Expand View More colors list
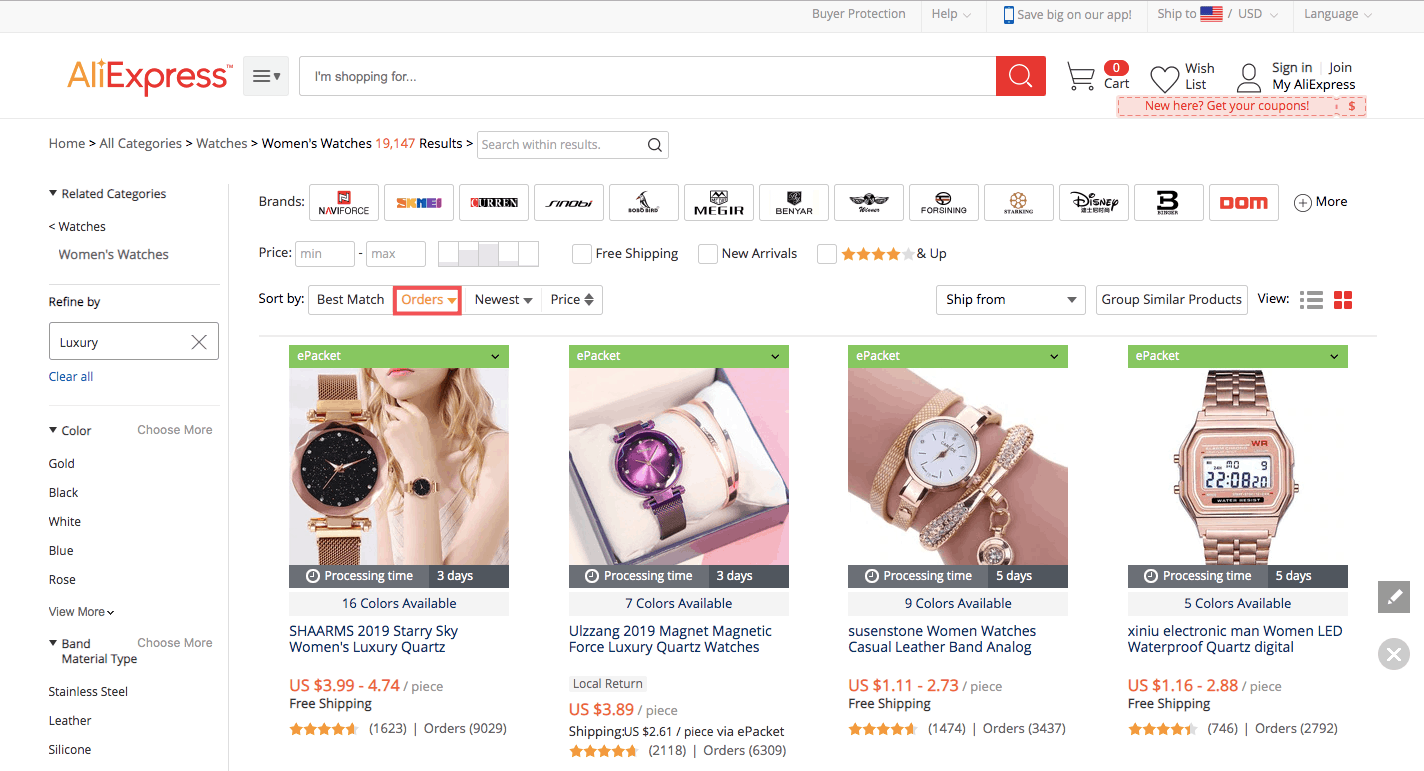 pyautogui.click(x=81, y=612)
